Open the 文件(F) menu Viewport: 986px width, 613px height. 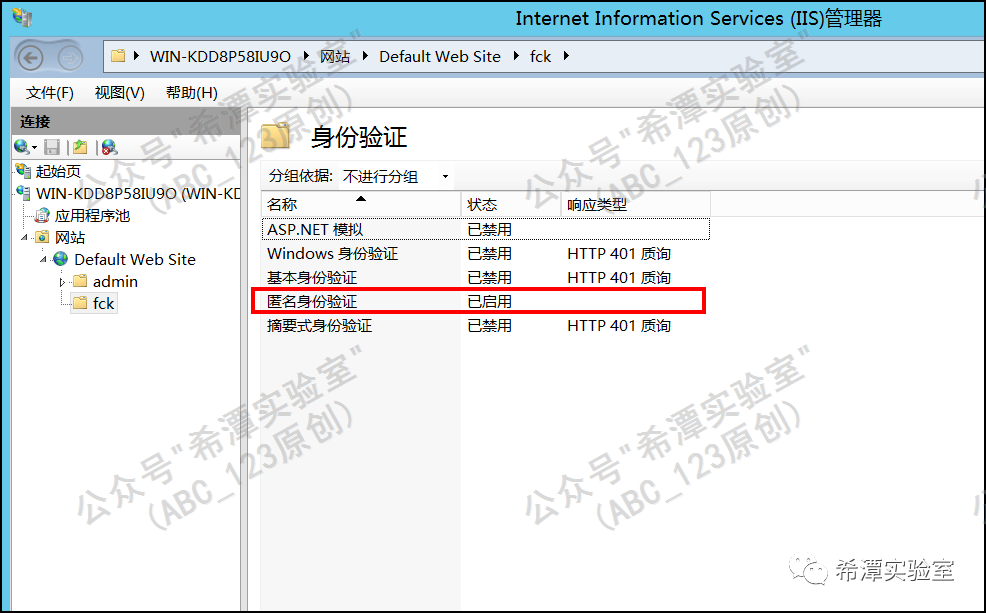click(50, 93)
